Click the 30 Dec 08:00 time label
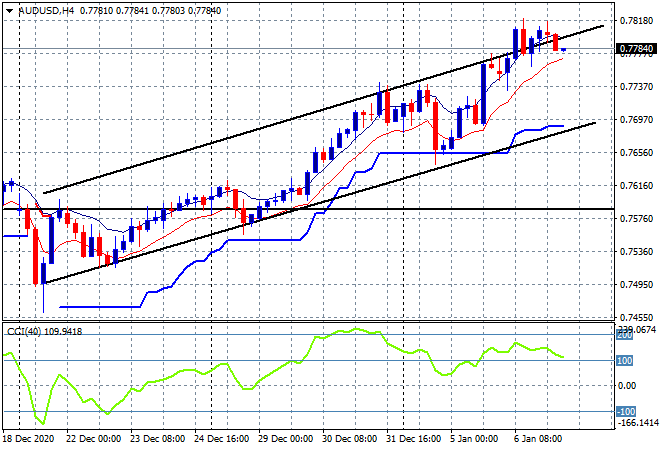This screenshot has width=660, height=450. (x=349, y=439)
